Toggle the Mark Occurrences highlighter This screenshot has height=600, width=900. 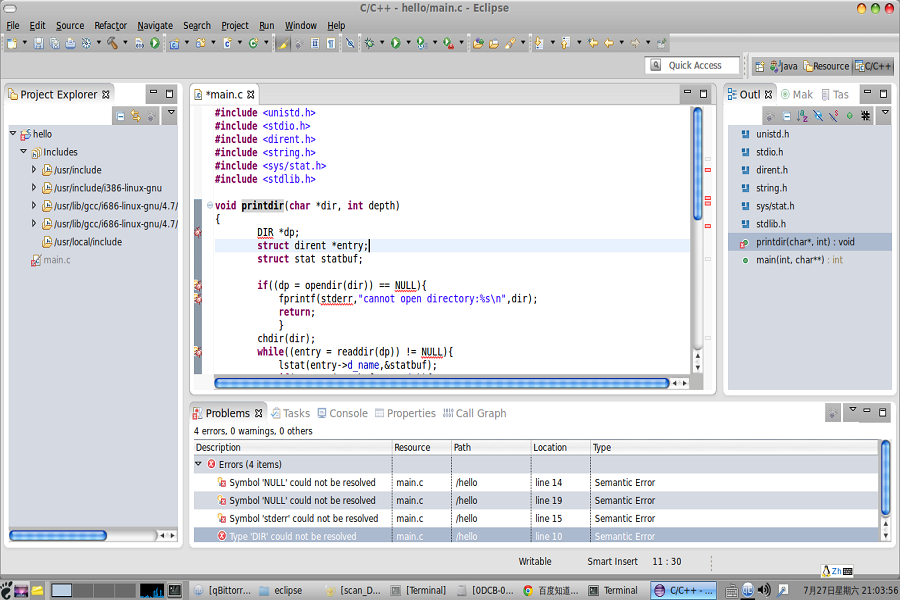tap(284, 43)
